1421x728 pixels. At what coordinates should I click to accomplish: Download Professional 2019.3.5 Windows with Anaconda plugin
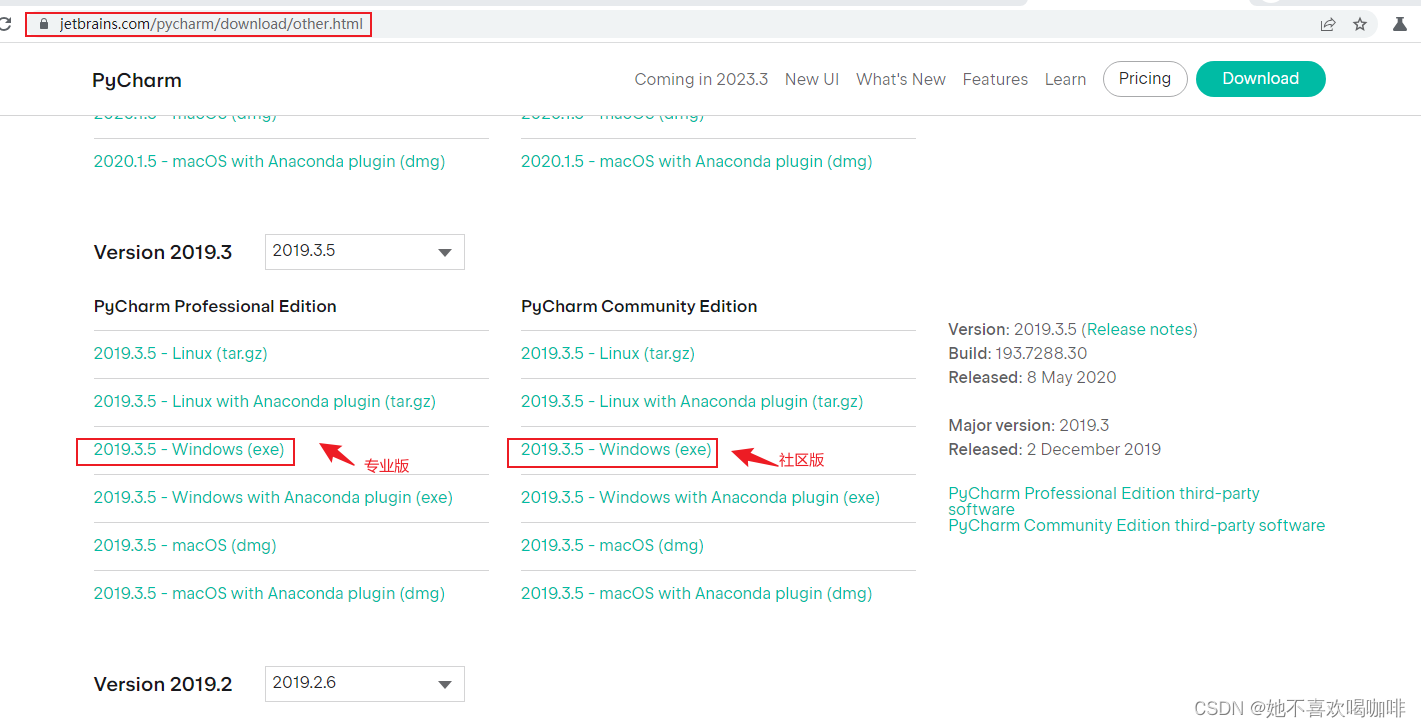pos(273,497)
